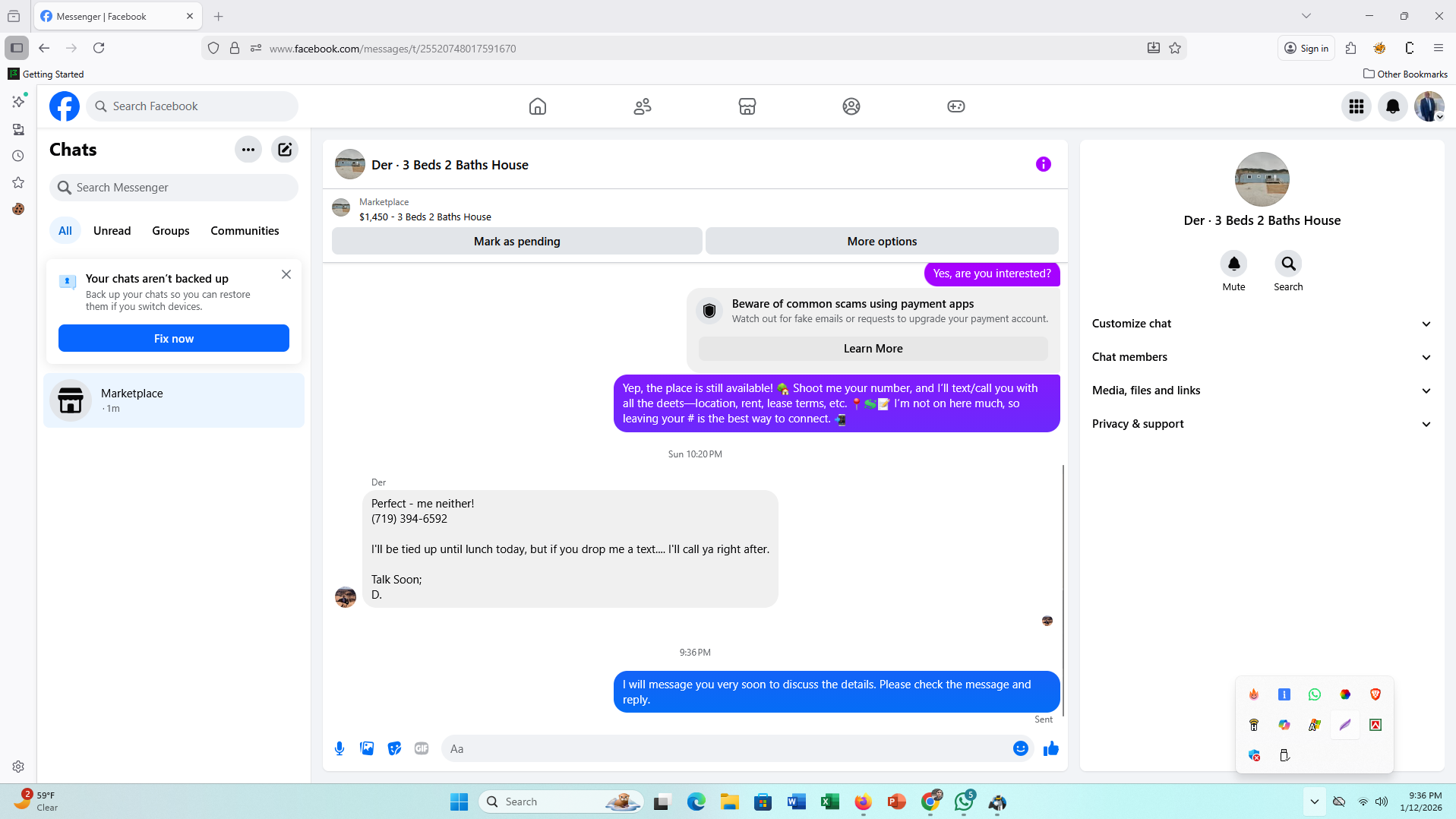Open Windows Start menu

pos(460,802)
